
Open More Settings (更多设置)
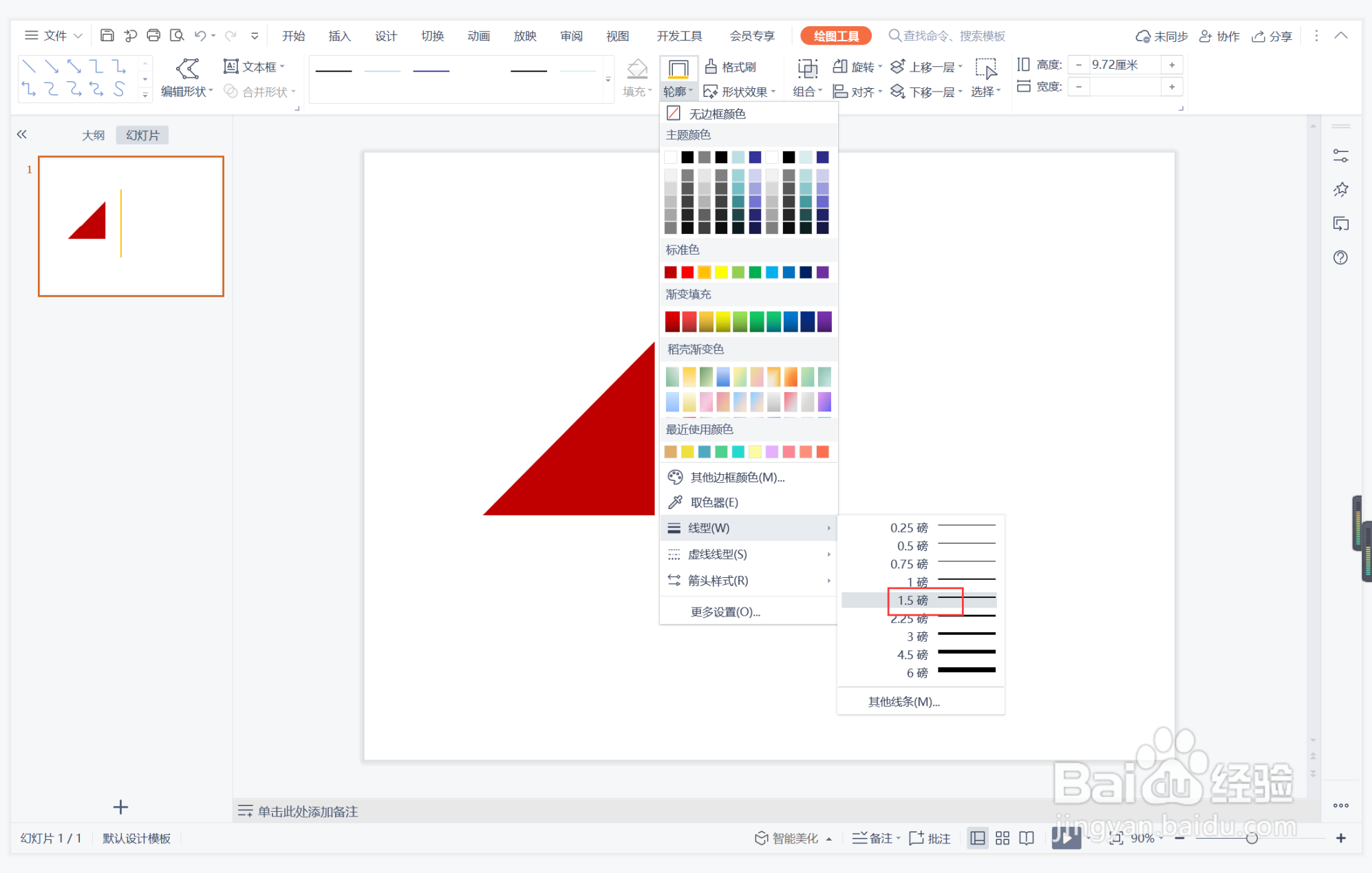click(749, 612)
